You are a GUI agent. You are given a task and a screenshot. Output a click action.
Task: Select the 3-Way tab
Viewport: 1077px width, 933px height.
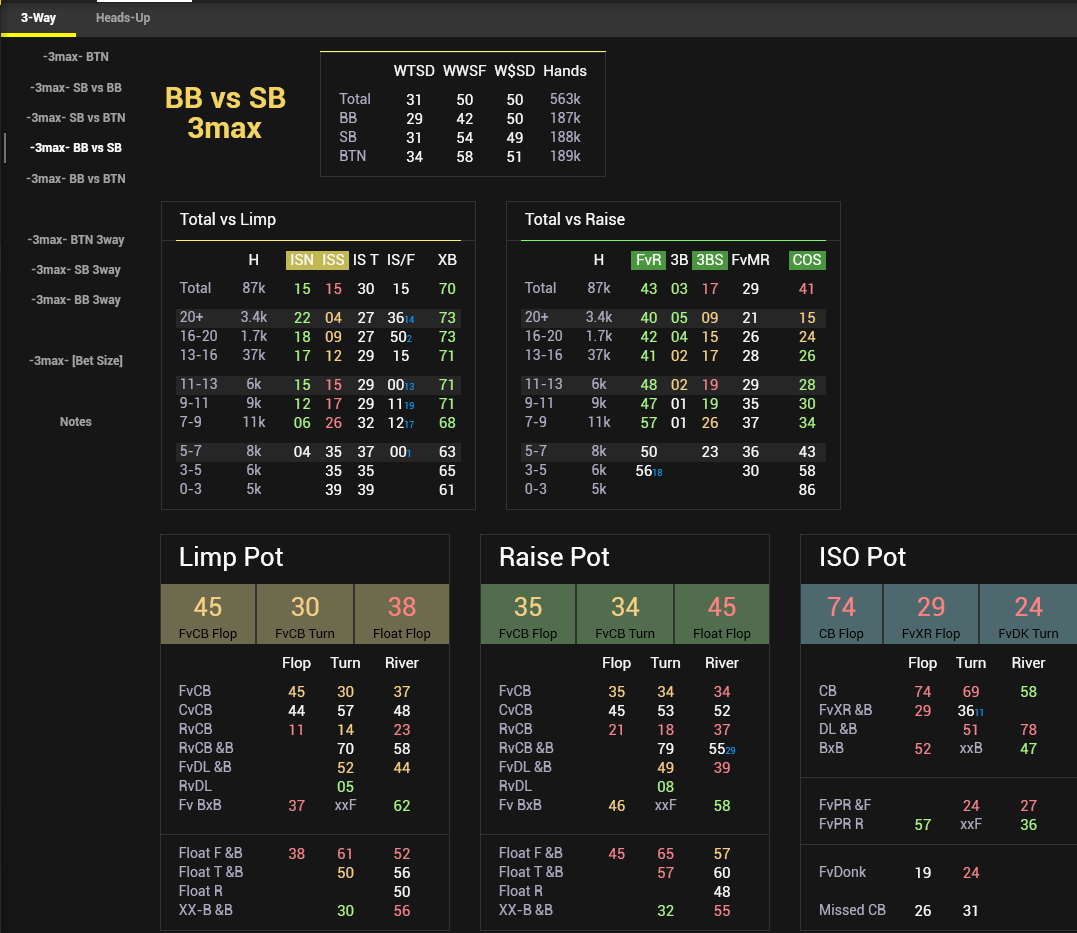[38, 18]
